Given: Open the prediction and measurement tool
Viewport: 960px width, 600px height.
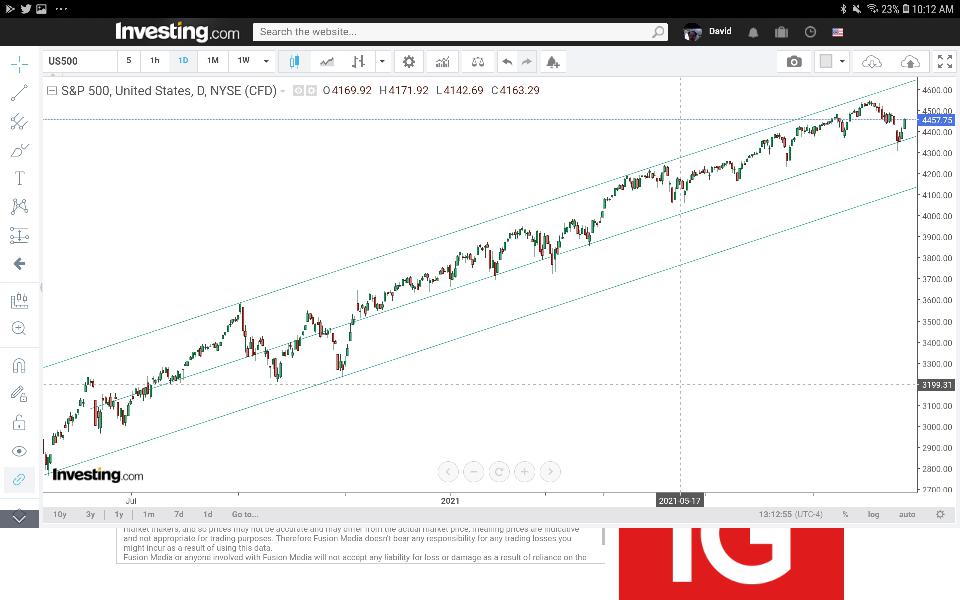Looking at the screenshot, I should point(19,235).
